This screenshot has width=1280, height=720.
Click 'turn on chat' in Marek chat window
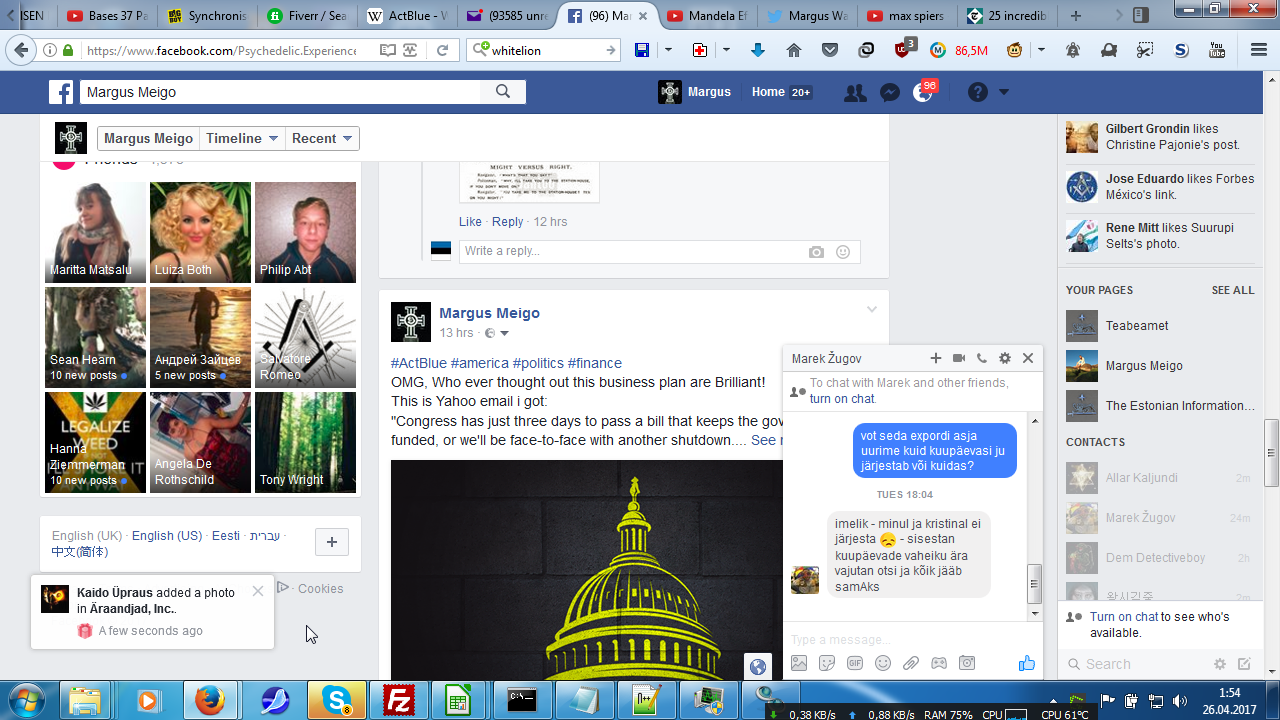pyautogui.click(x=842, y=399)
